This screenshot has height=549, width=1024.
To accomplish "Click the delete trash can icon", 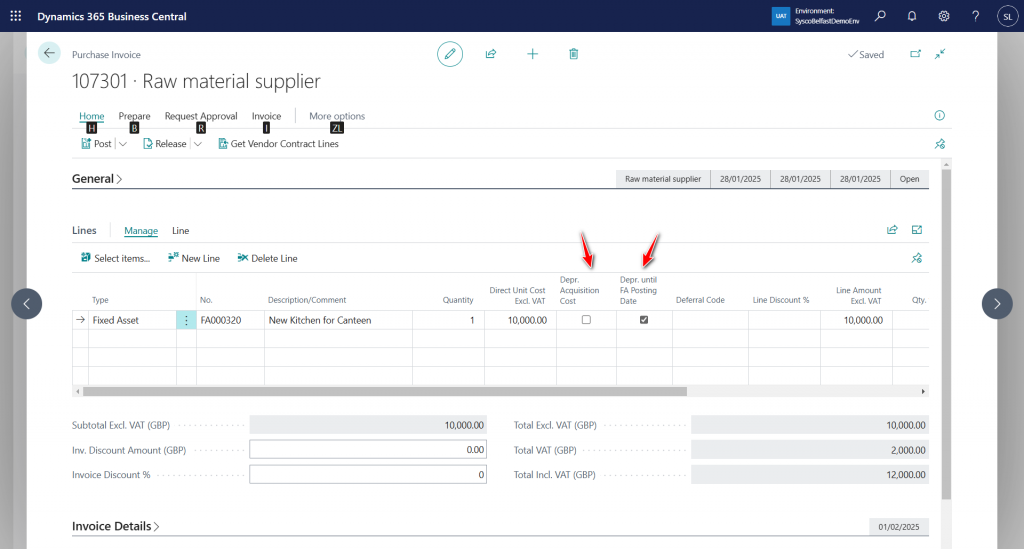I will click(573, 54).
